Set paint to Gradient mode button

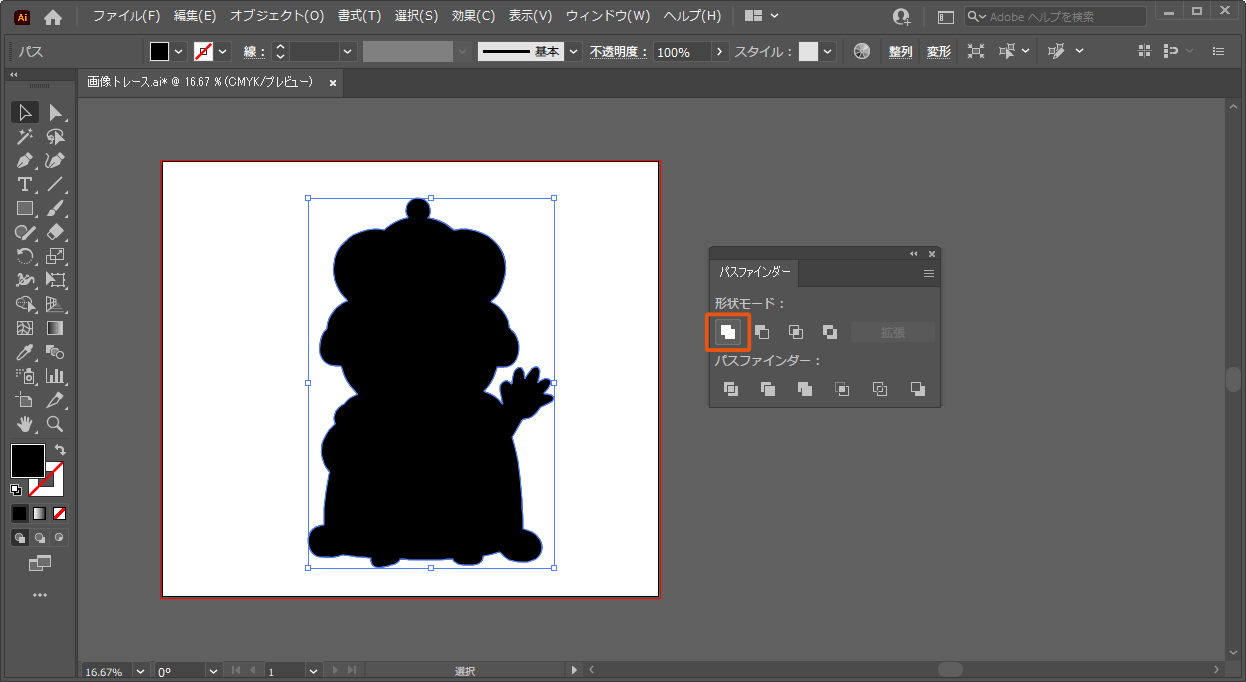coord(39,513)
